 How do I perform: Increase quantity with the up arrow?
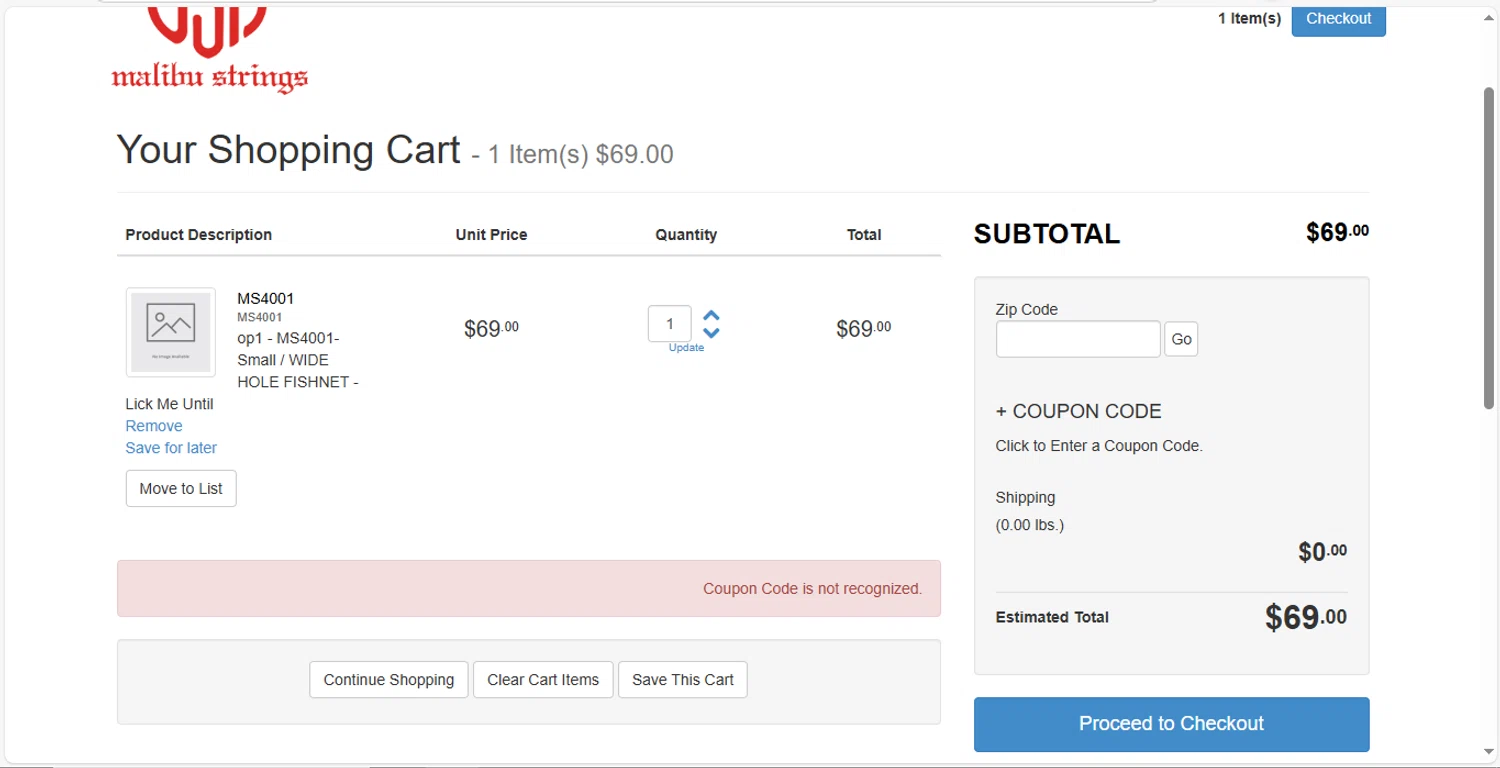click(711, 316)
